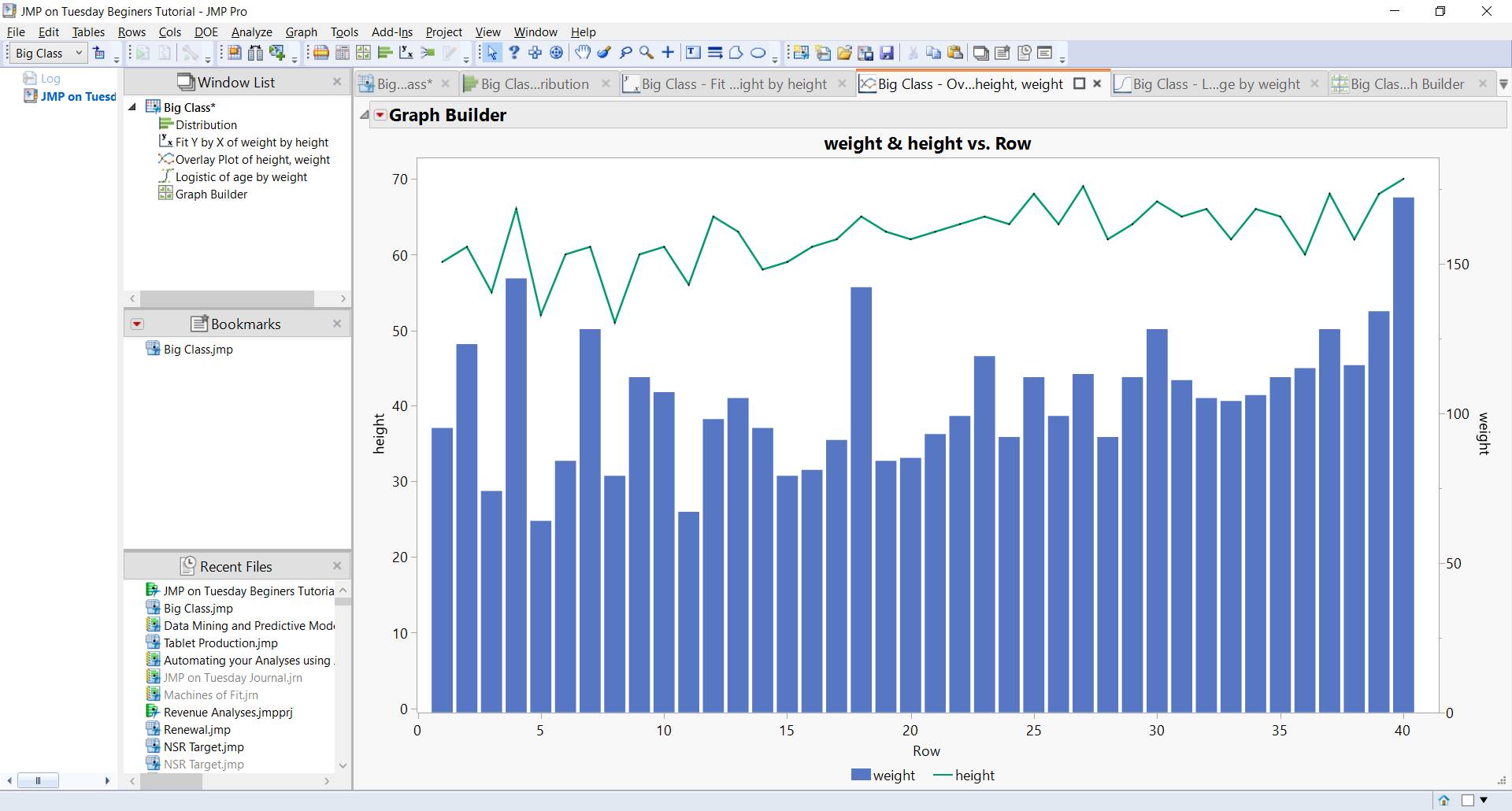
Task: Open the Graph Builder red triangle menu
Action: click(380, 115)
